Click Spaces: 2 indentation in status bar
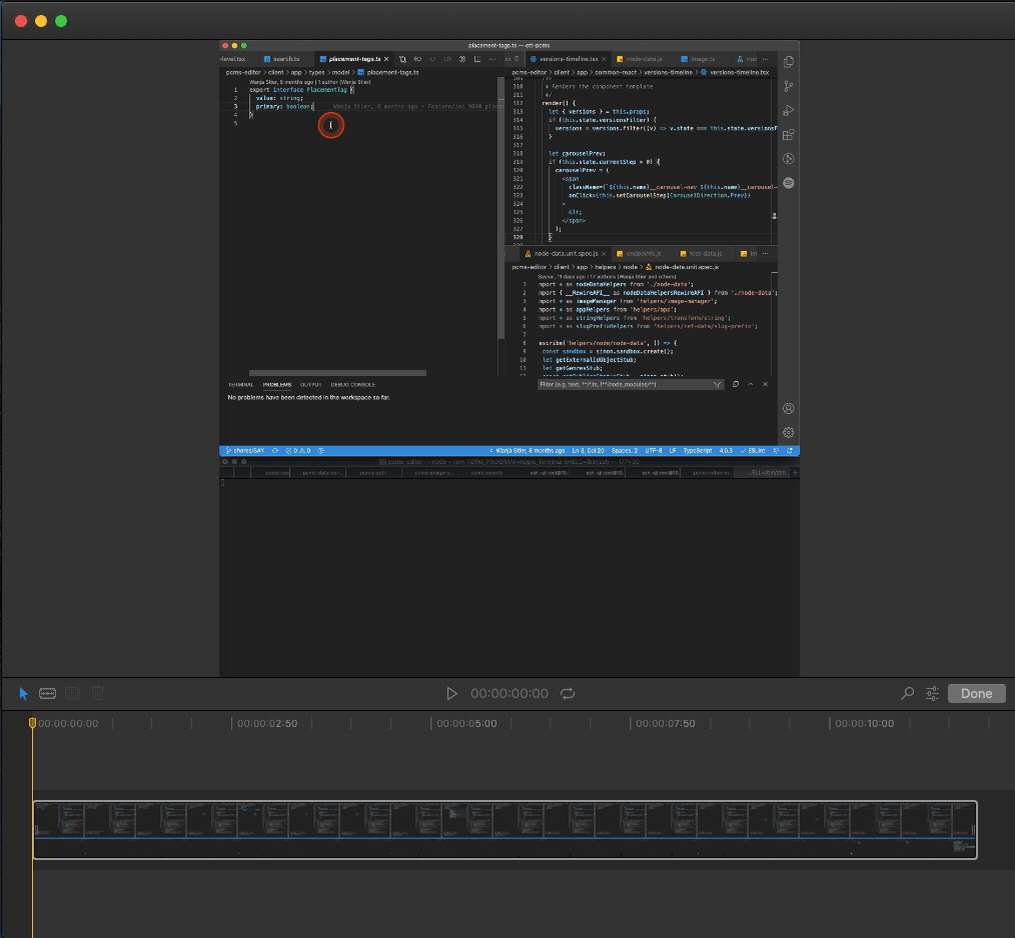 [x=625, y=451]
